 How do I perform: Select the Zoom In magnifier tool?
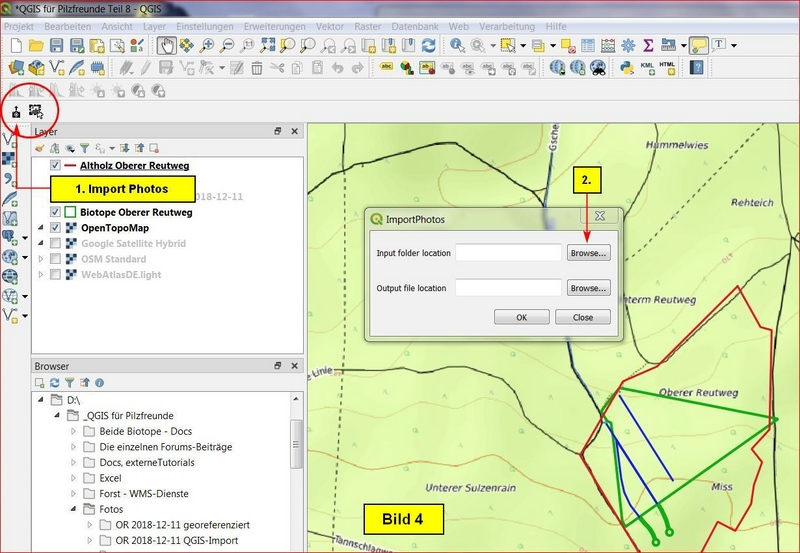click(x=207, y=45)
